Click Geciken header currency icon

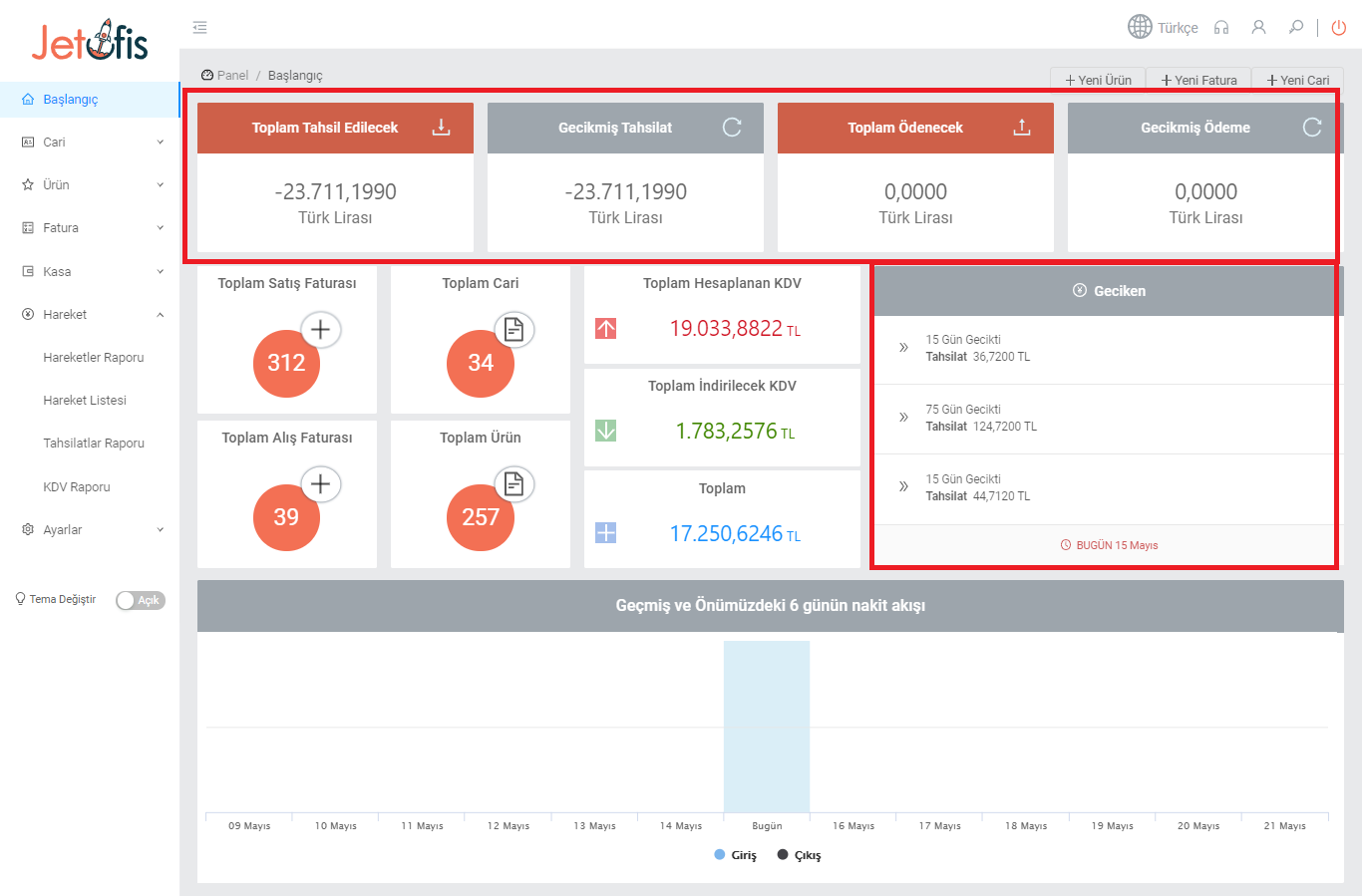point(1079,291)
